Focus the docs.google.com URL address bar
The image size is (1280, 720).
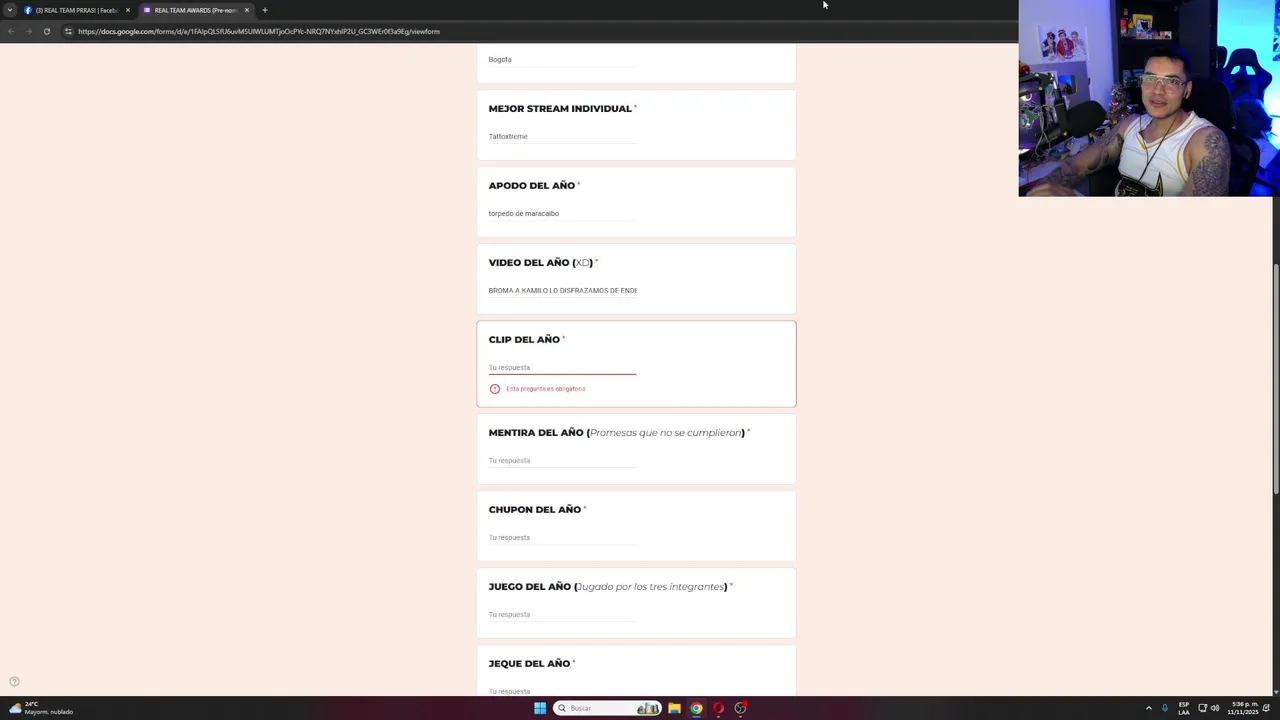point(259,31)
